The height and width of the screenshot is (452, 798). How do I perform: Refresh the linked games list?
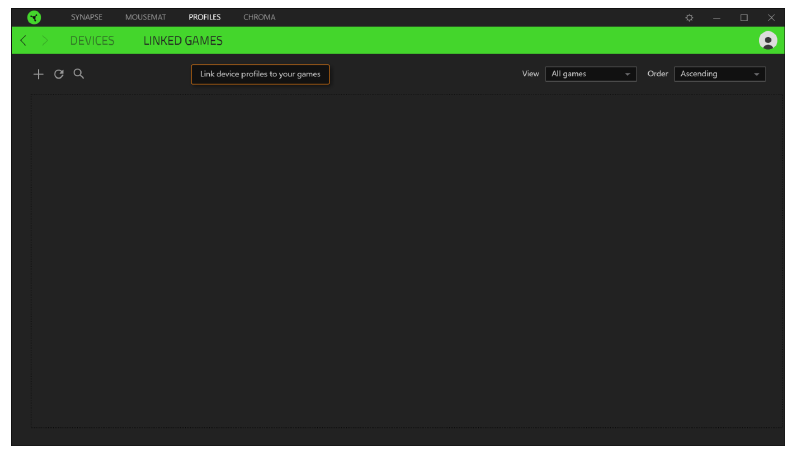pyautogui.click(x=59, y=74)
